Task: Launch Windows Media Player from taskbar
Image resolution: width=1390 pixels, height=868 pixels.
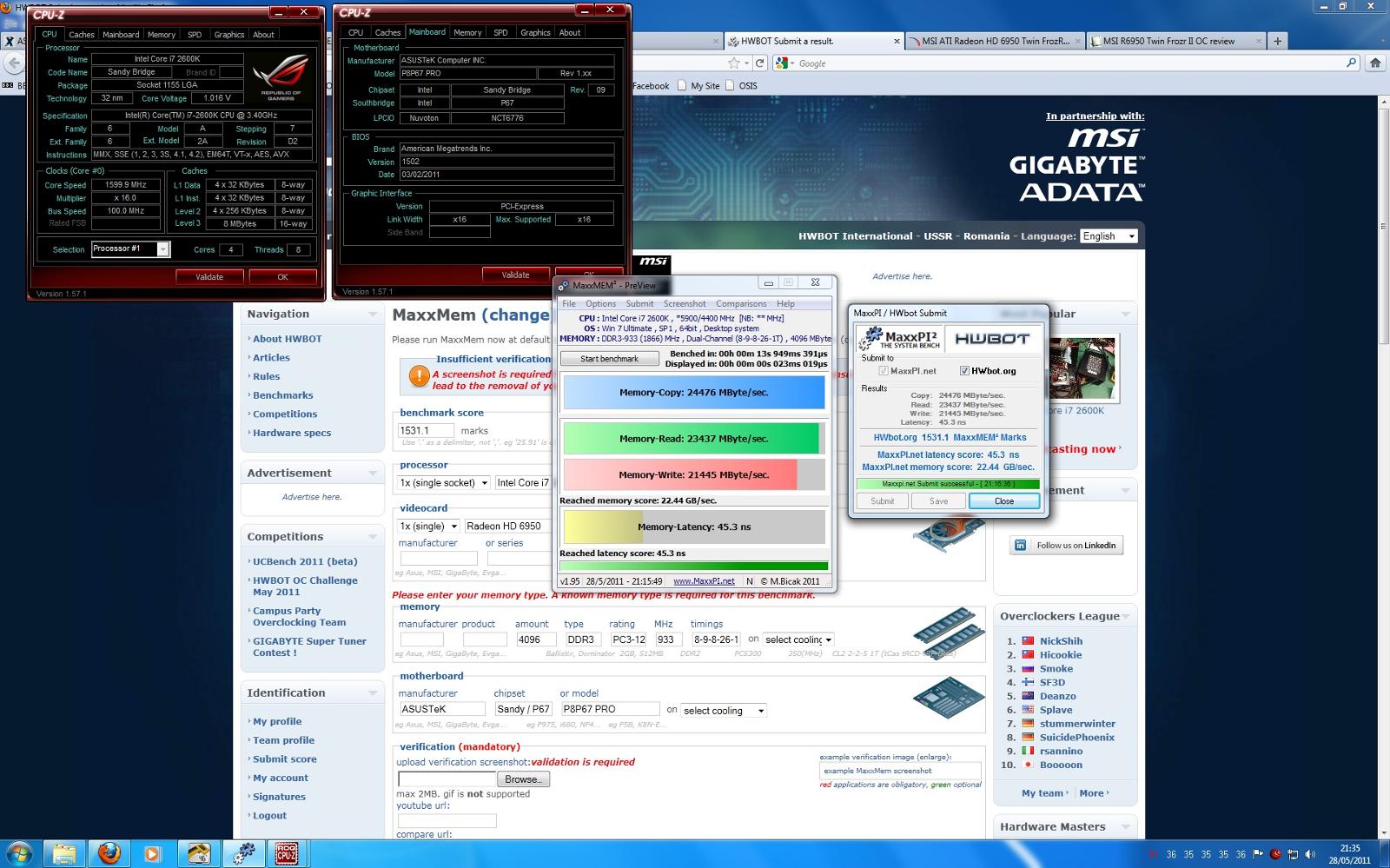Action: 153,853
